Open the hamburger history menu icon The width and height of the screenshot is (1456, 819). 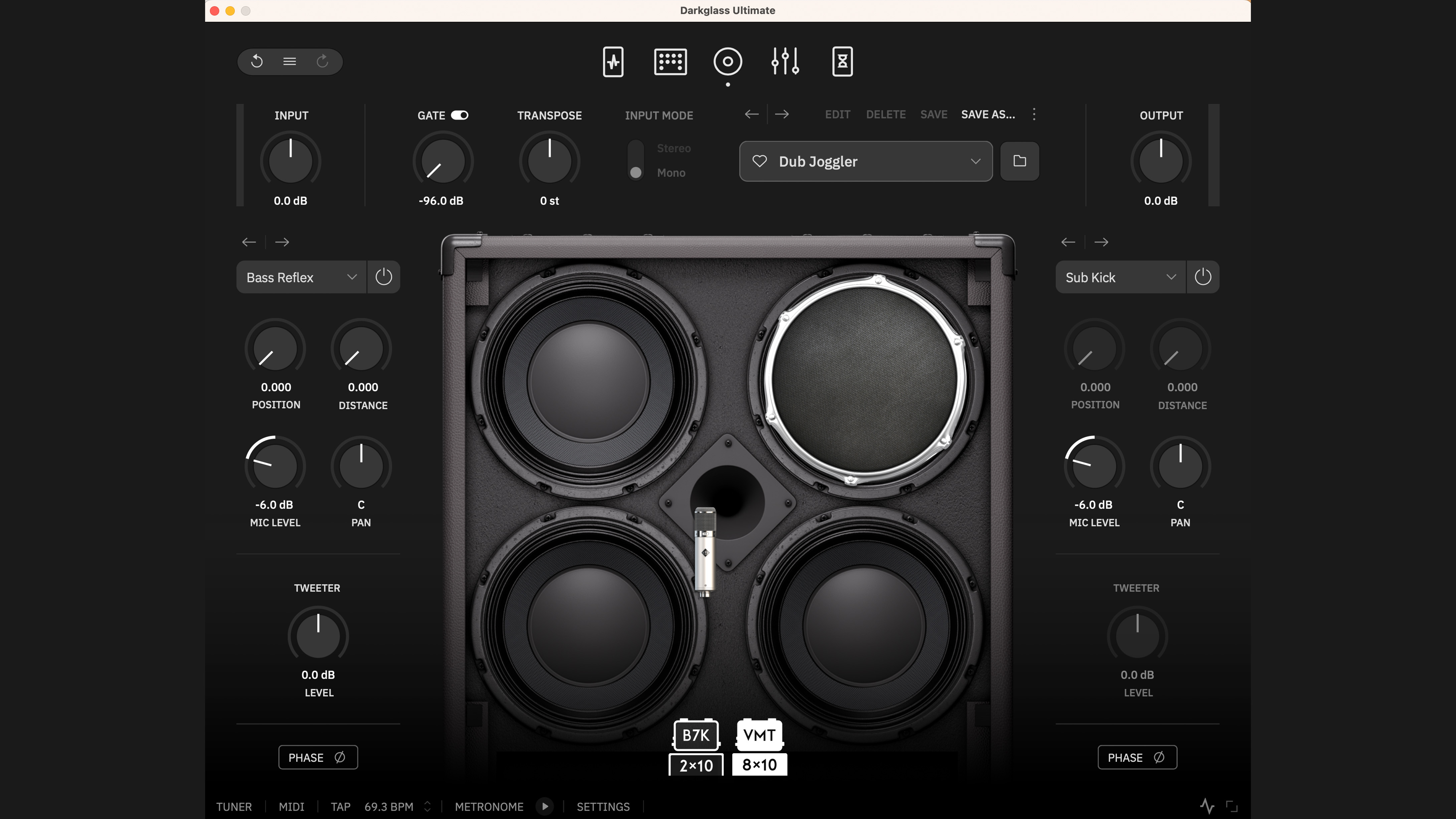coord(289,61)
